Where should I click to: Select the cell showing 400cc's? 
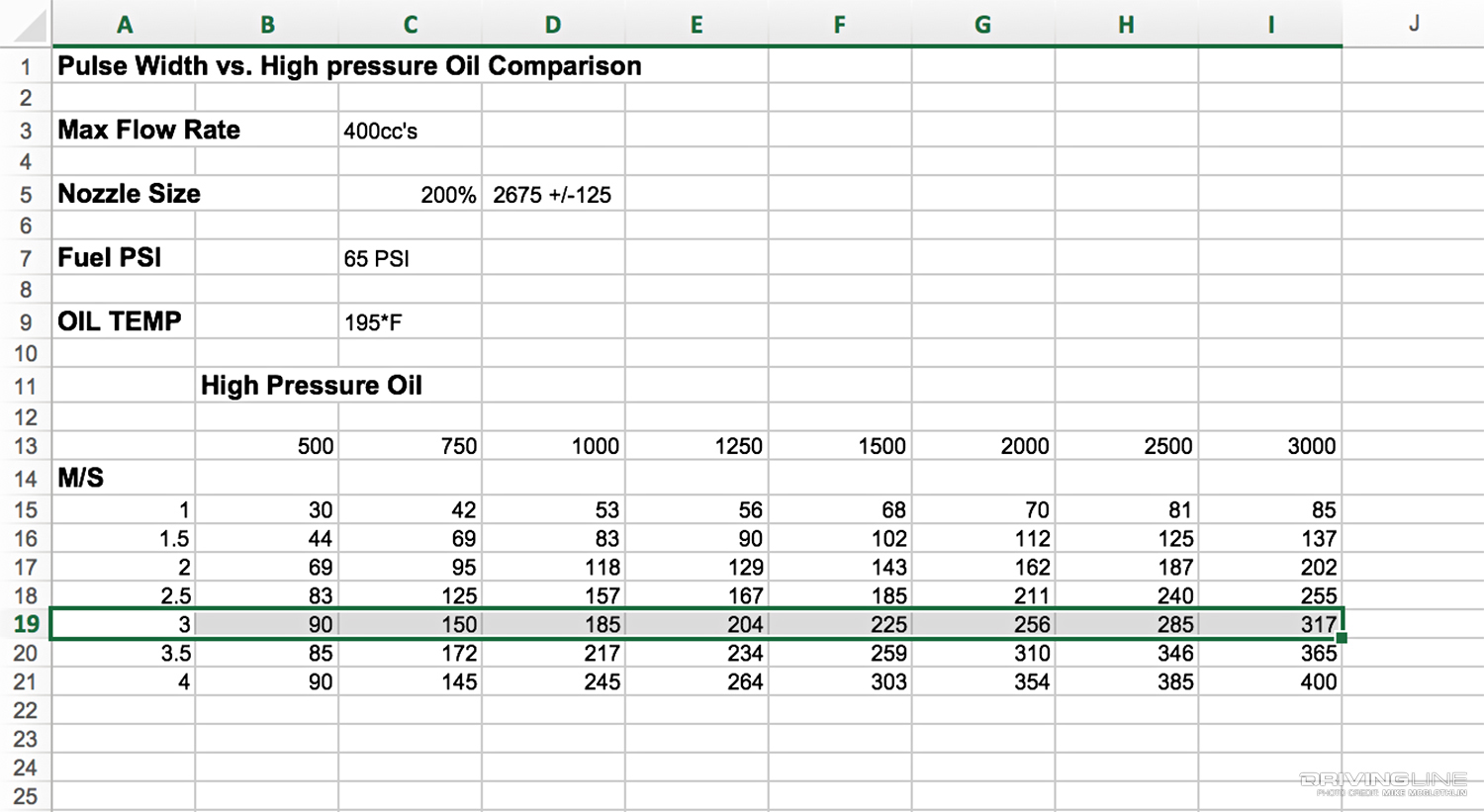tap(409, 130)
